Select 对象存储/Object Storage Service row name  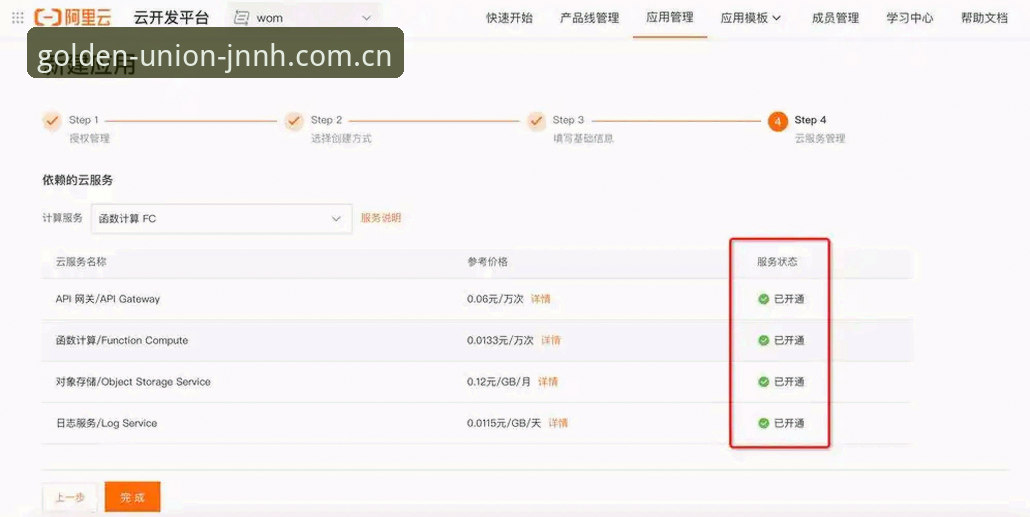pos(133,382)
